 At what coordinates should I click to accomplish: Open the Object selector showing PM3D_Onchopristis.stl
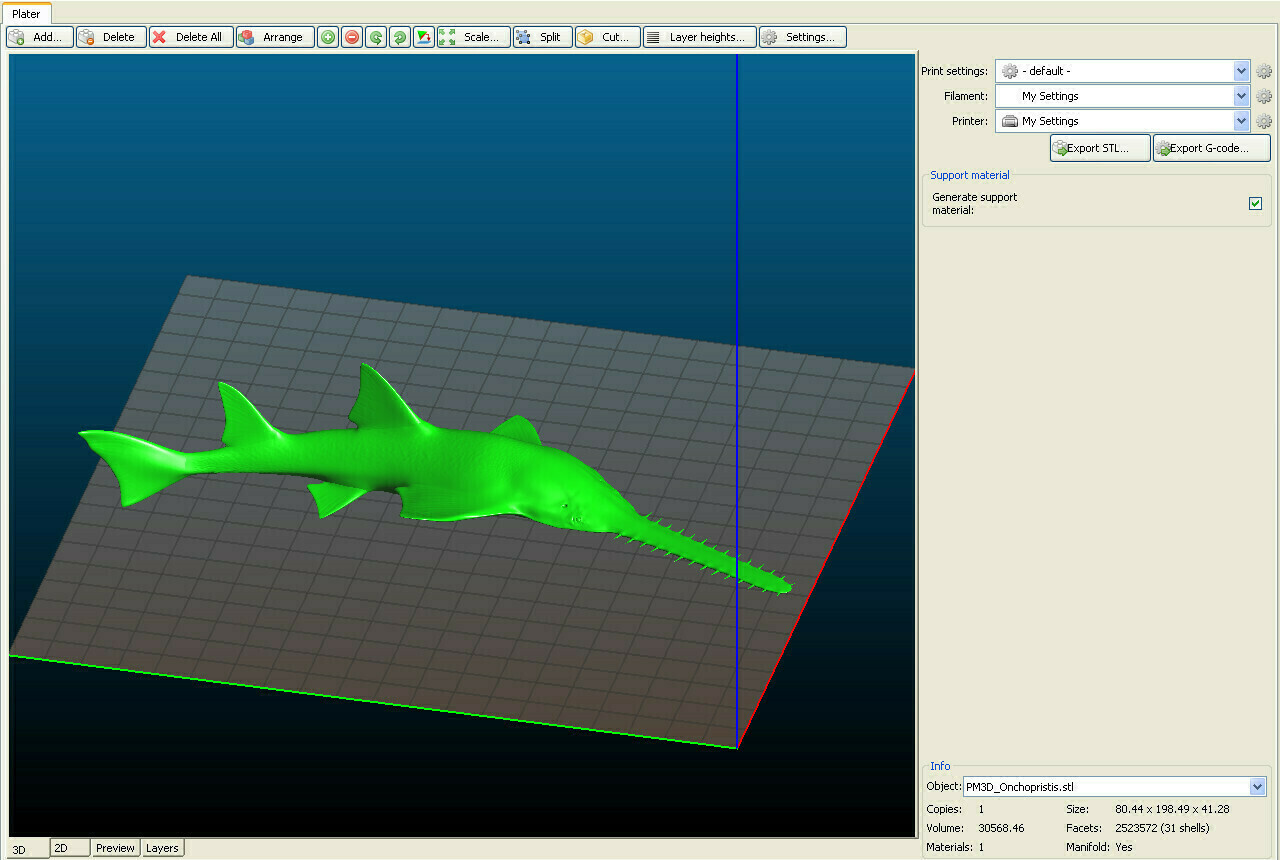pyautogui.click(x=1258, y=787)
